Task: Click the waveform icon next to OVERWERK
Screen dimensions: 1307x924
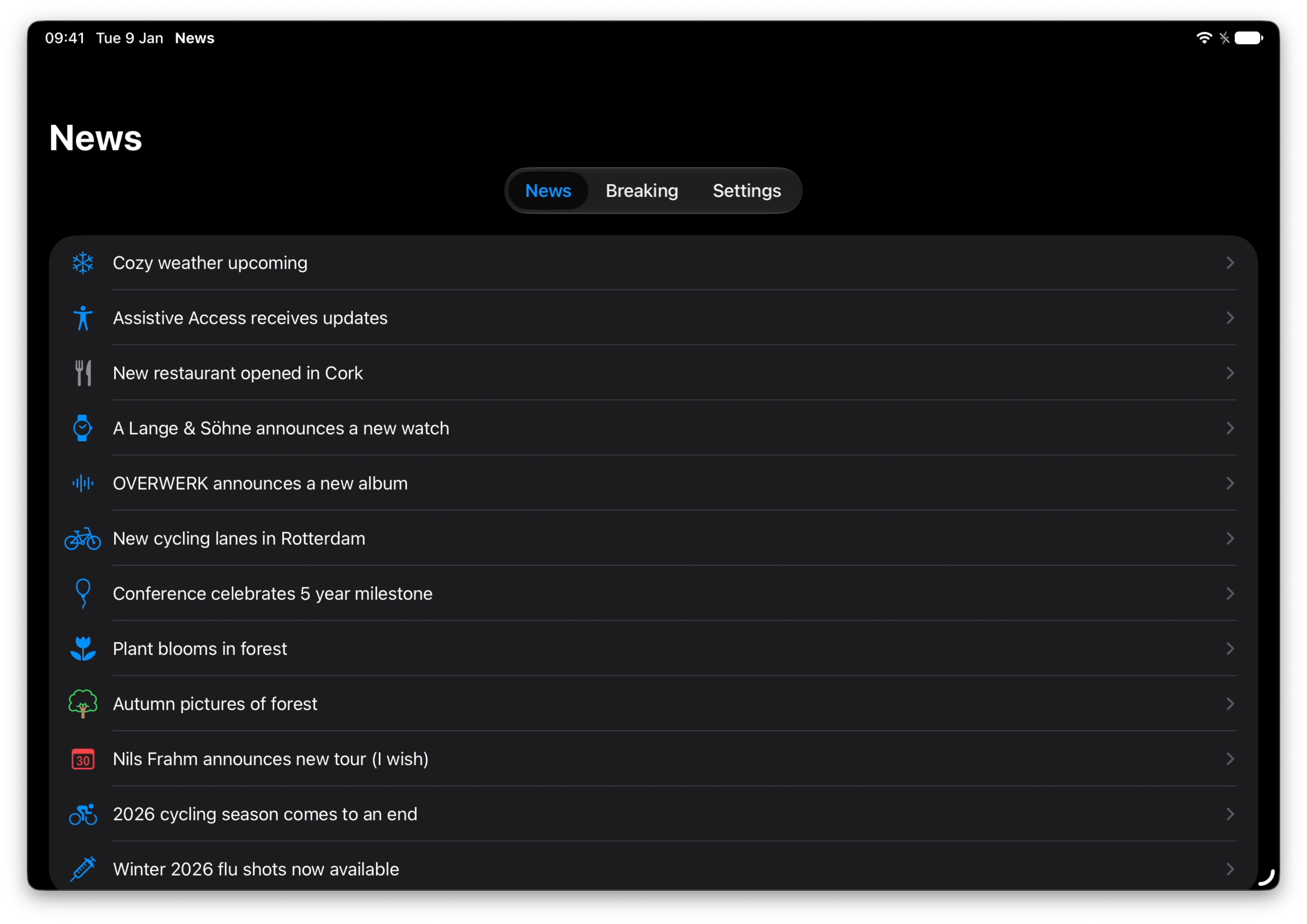Action: click(83, 483)
